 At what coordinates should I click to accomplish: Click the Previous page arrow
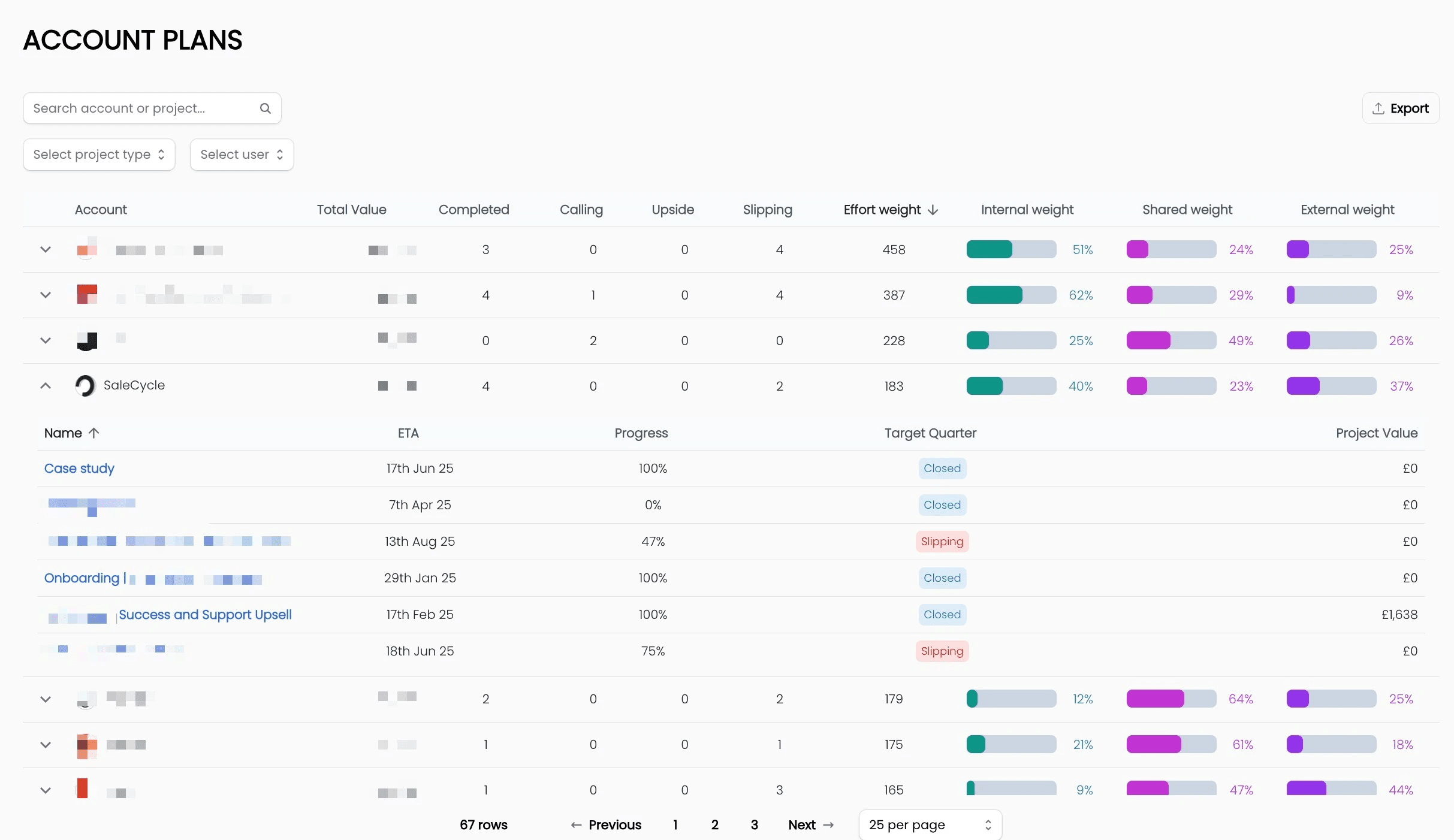[x=576, y=825]
